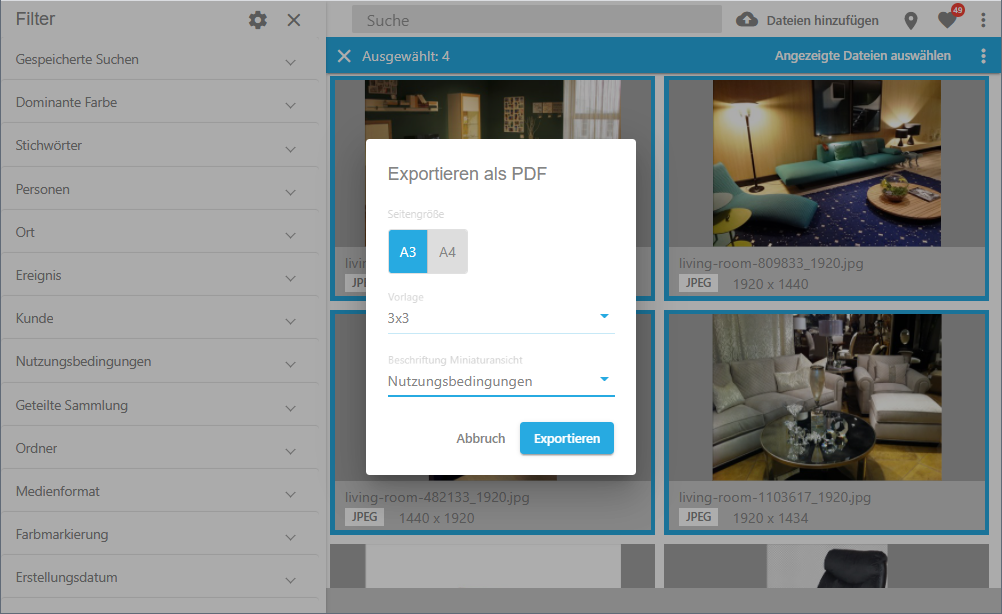Screen dimensions: 1002x614
Task: Click Abbruch to cancel export
Action: point(481,438)
